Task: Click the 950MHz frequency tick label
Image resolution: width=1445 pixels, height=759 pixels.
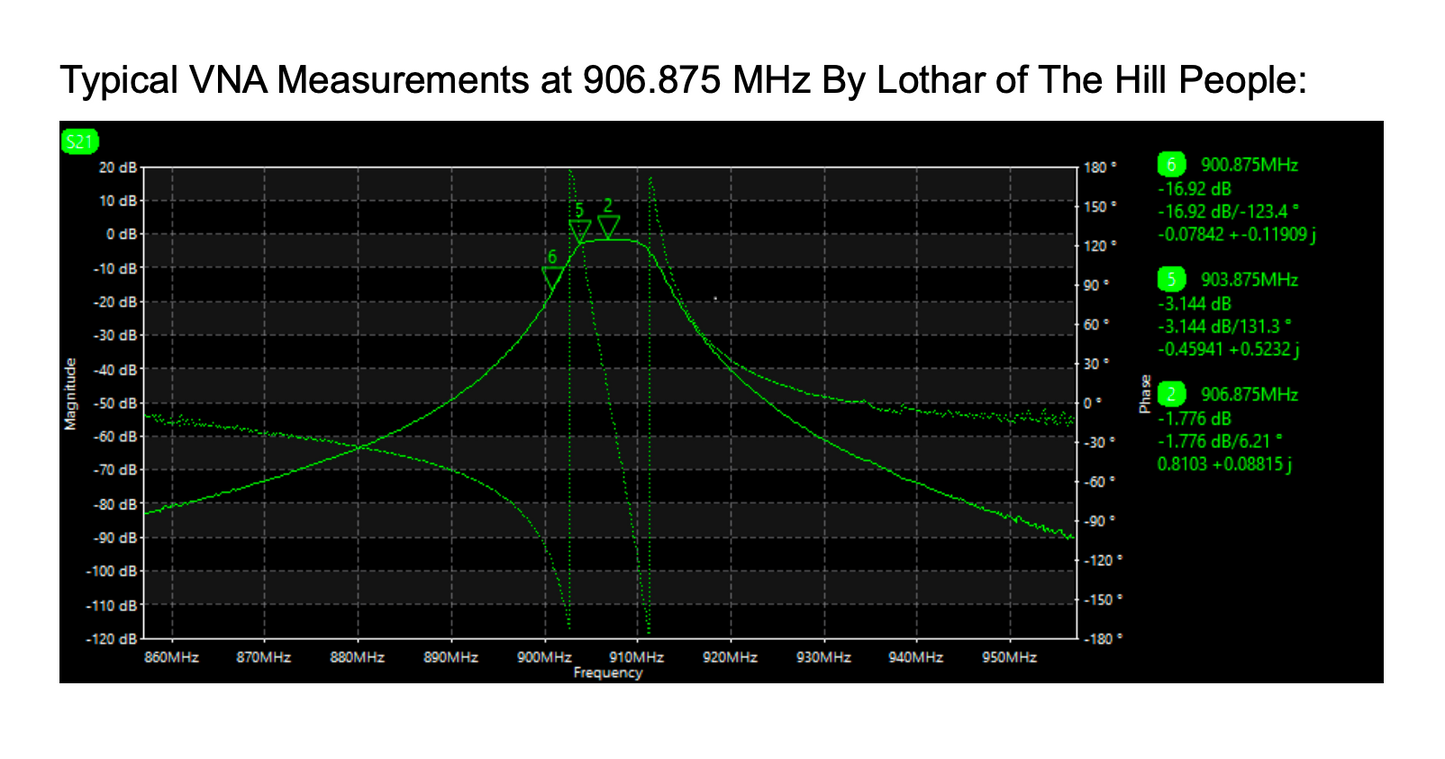Action: point(1008,657)
